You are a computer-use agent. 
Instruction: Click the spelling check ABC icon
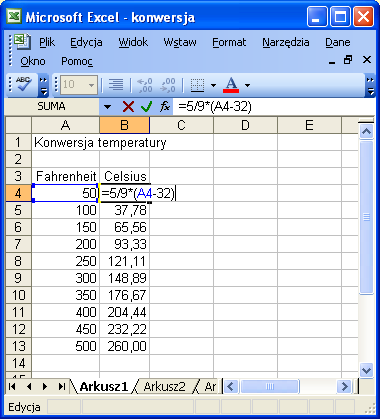click(x=24, y=85)
